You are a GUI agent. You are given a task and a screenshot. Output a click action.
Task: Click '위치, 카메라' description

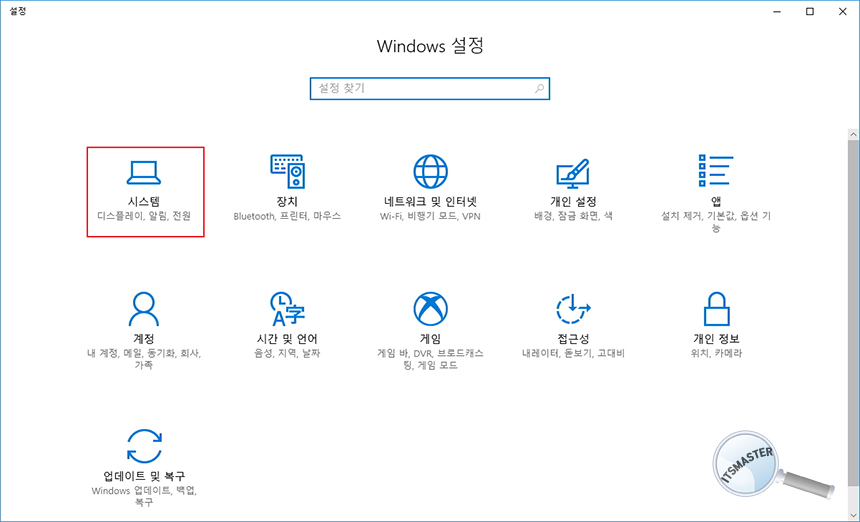[716, 353]
